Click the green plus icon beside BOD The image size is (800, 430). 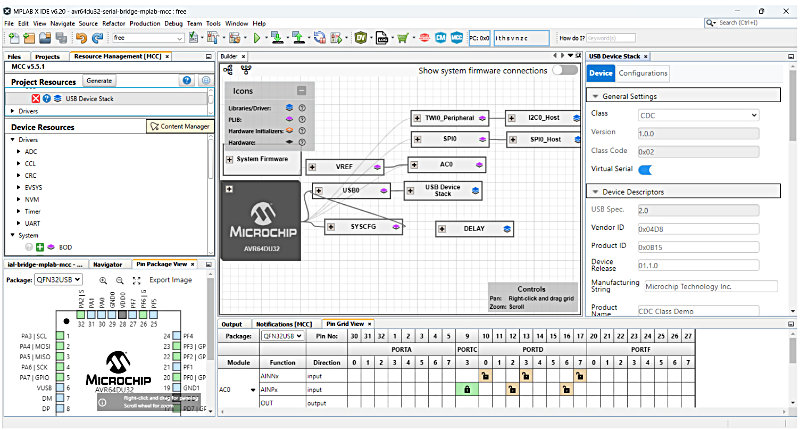pos(39,246)
